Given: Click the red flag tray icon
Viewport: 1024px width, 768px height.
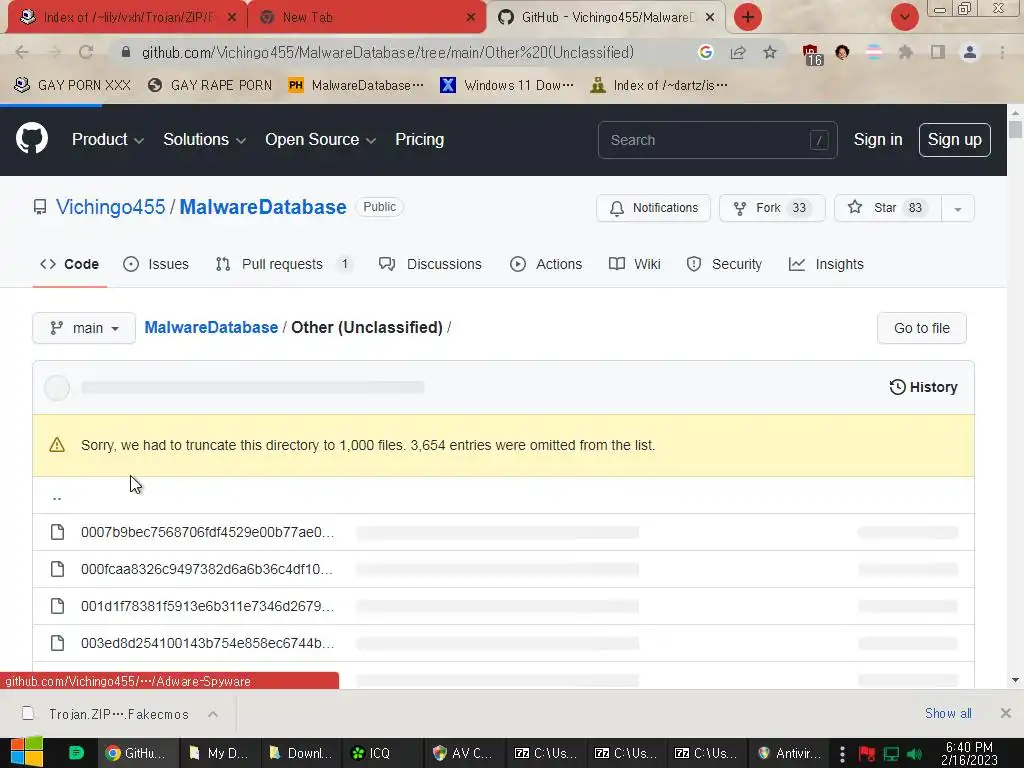Looking at the screenshot, I should [x=867, y=754].
